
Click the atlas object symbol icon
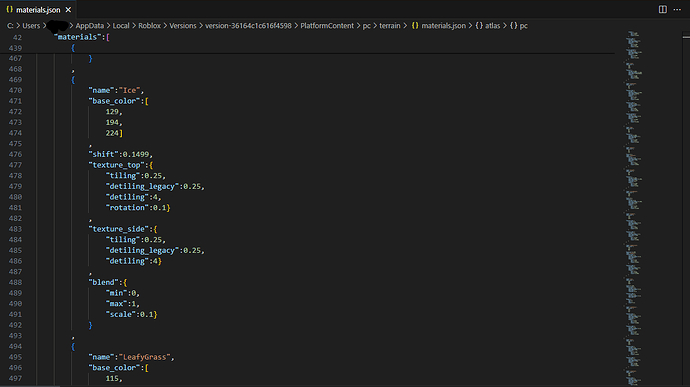tap(479, 26)
